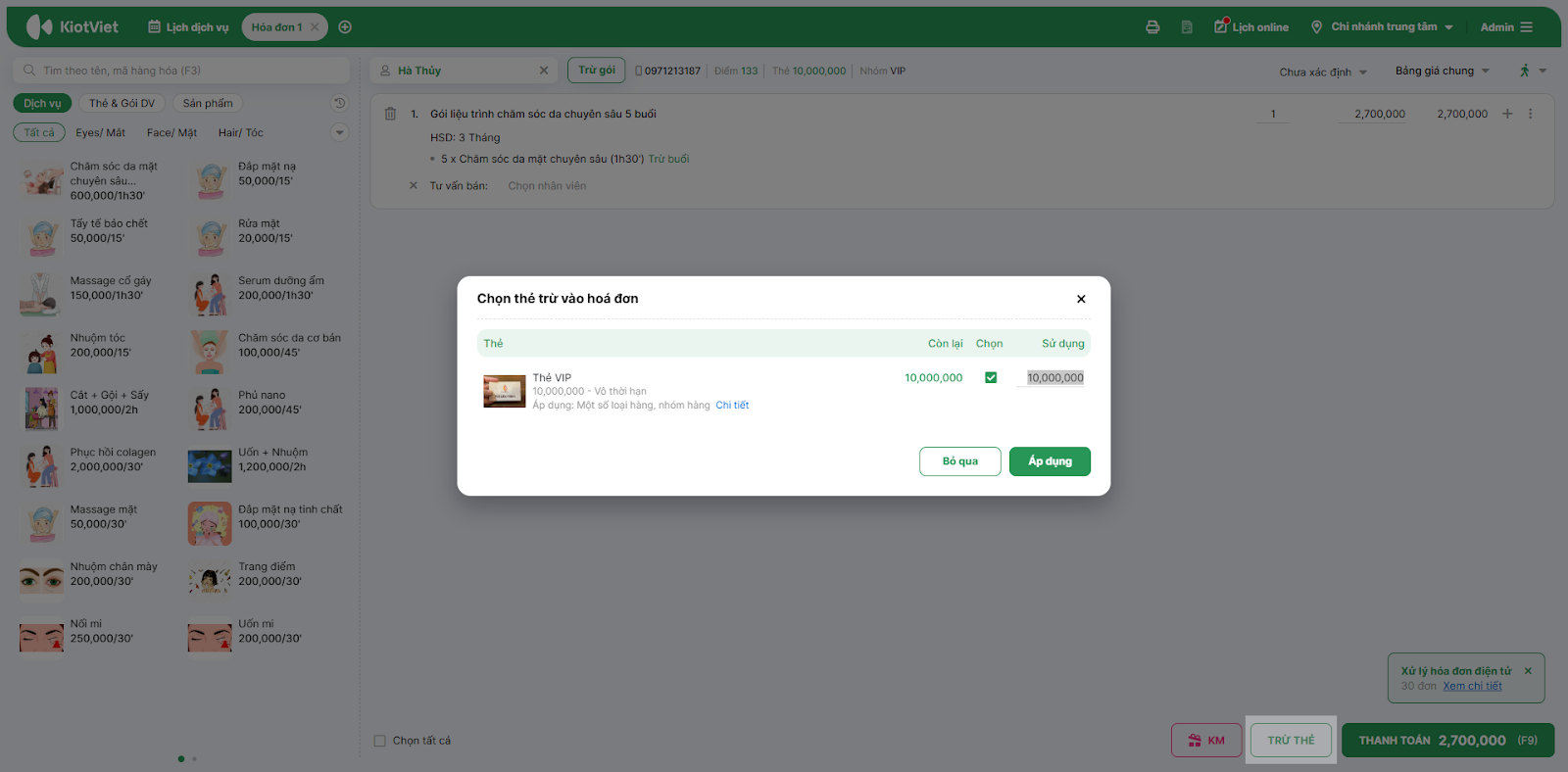This screenshot has width=1568, height=772.
Task: Filter by Face/ Mặt category
Action: (171, 132)
